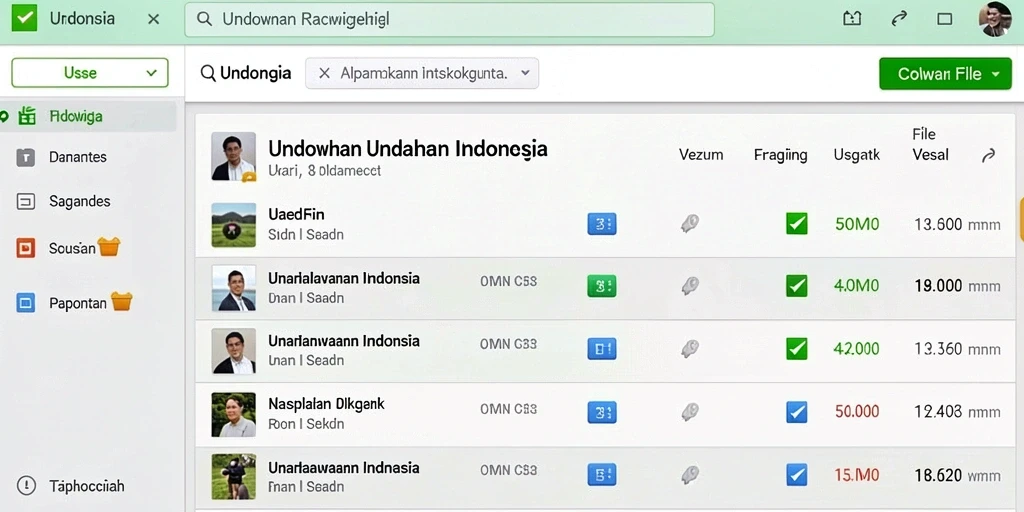Click the share arrow icon in top bar
The image size is (1024, 512).
point(899,19)
